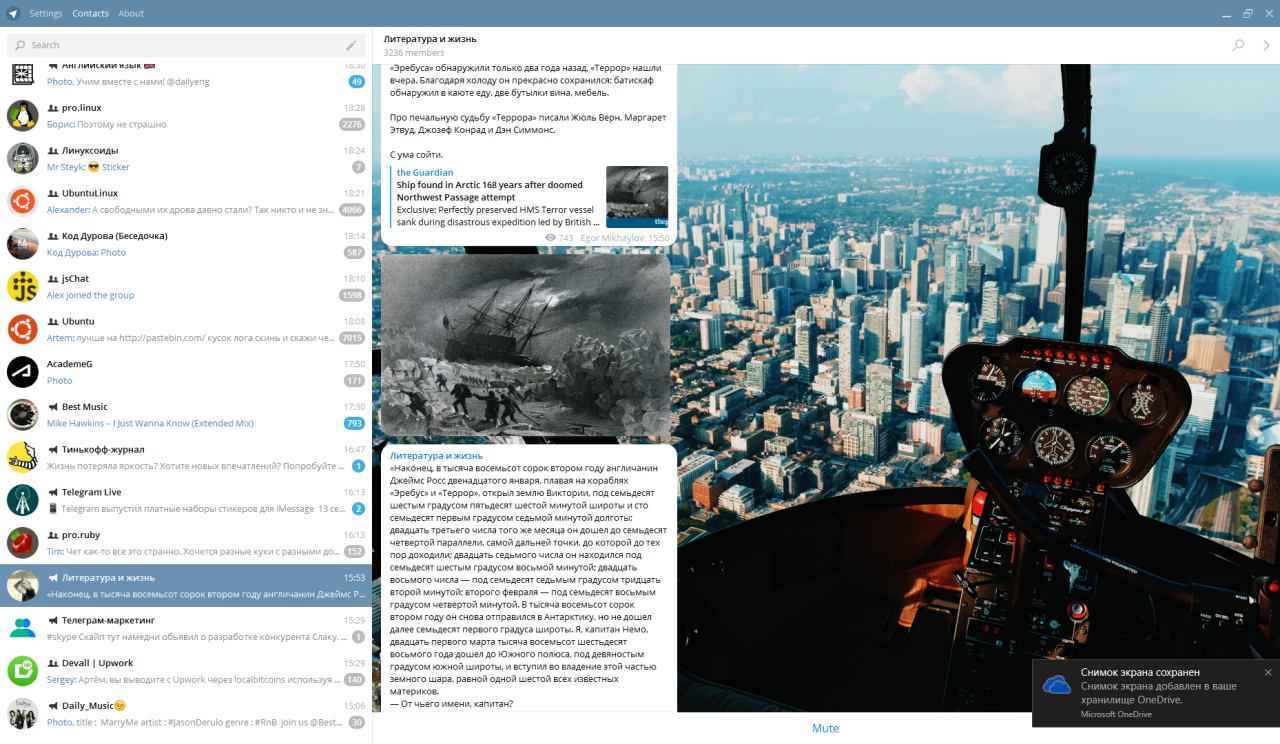Click the Daily_Music avatar
1280x744 pixels.
pyautogui.click(x=22, y=714)
